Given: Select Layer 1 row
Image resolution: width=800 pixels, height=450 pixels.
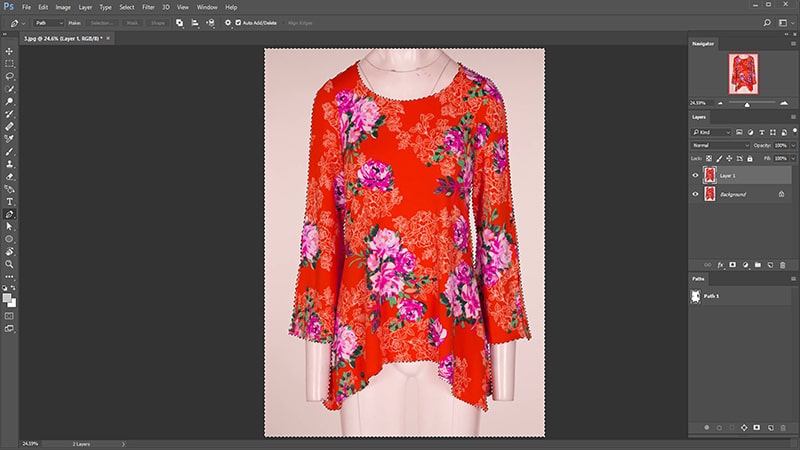Looking at the screenshot, I should click(x=741, y=176).
